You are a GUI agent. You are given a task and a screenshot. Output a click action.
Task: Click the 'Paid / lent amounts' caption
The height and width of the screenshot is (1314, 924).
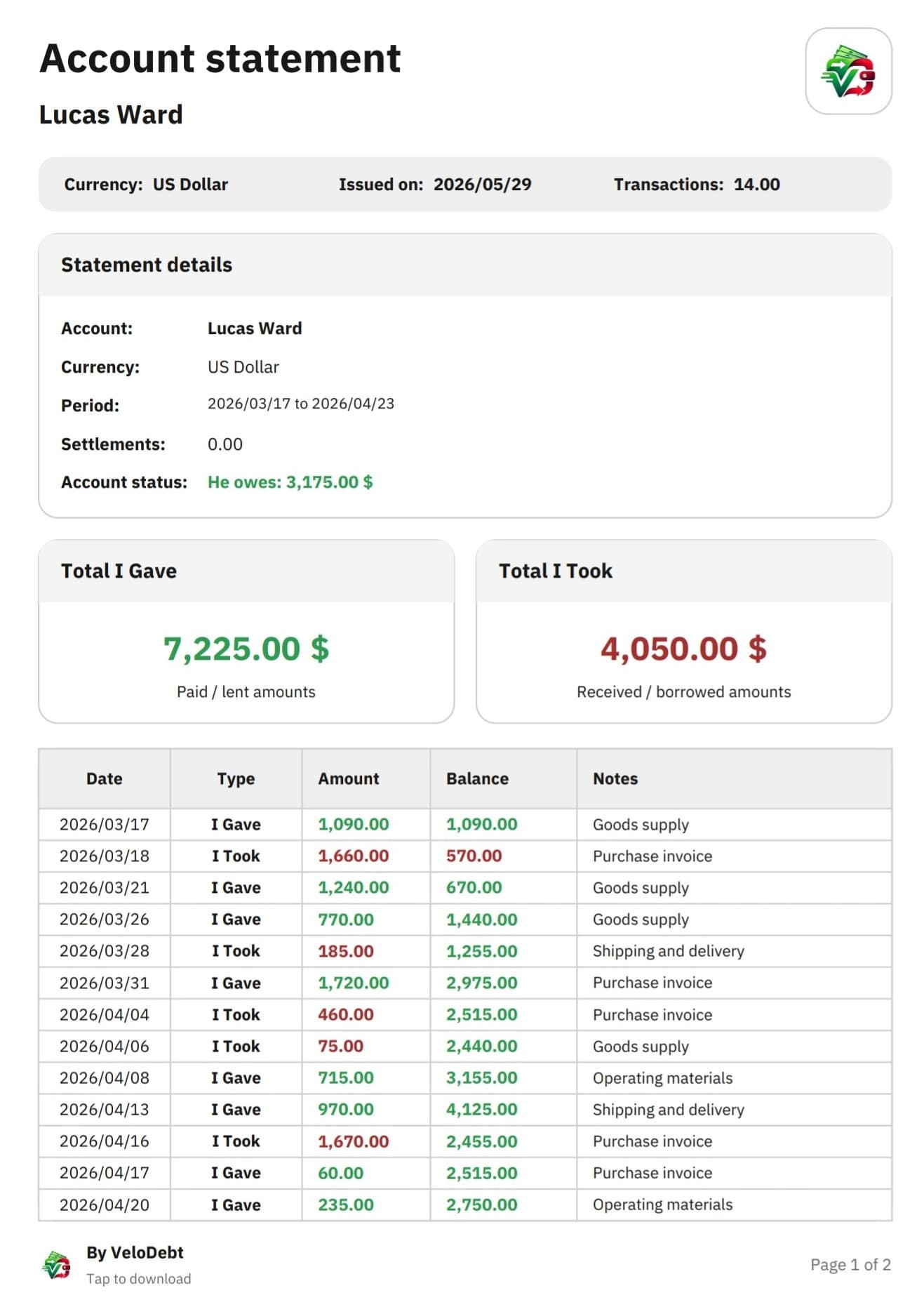click(x=246, y=691)
